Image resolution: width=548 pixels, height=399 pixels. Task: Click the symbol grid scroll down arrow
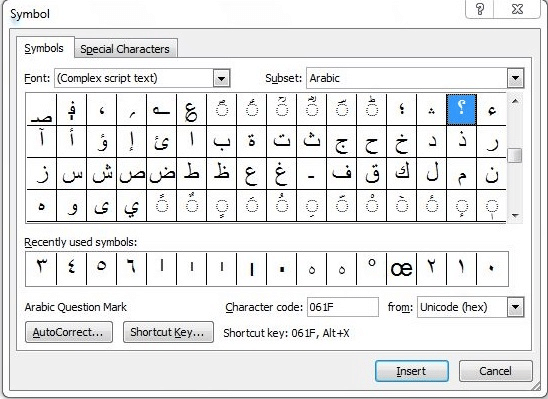coord(515,215)
